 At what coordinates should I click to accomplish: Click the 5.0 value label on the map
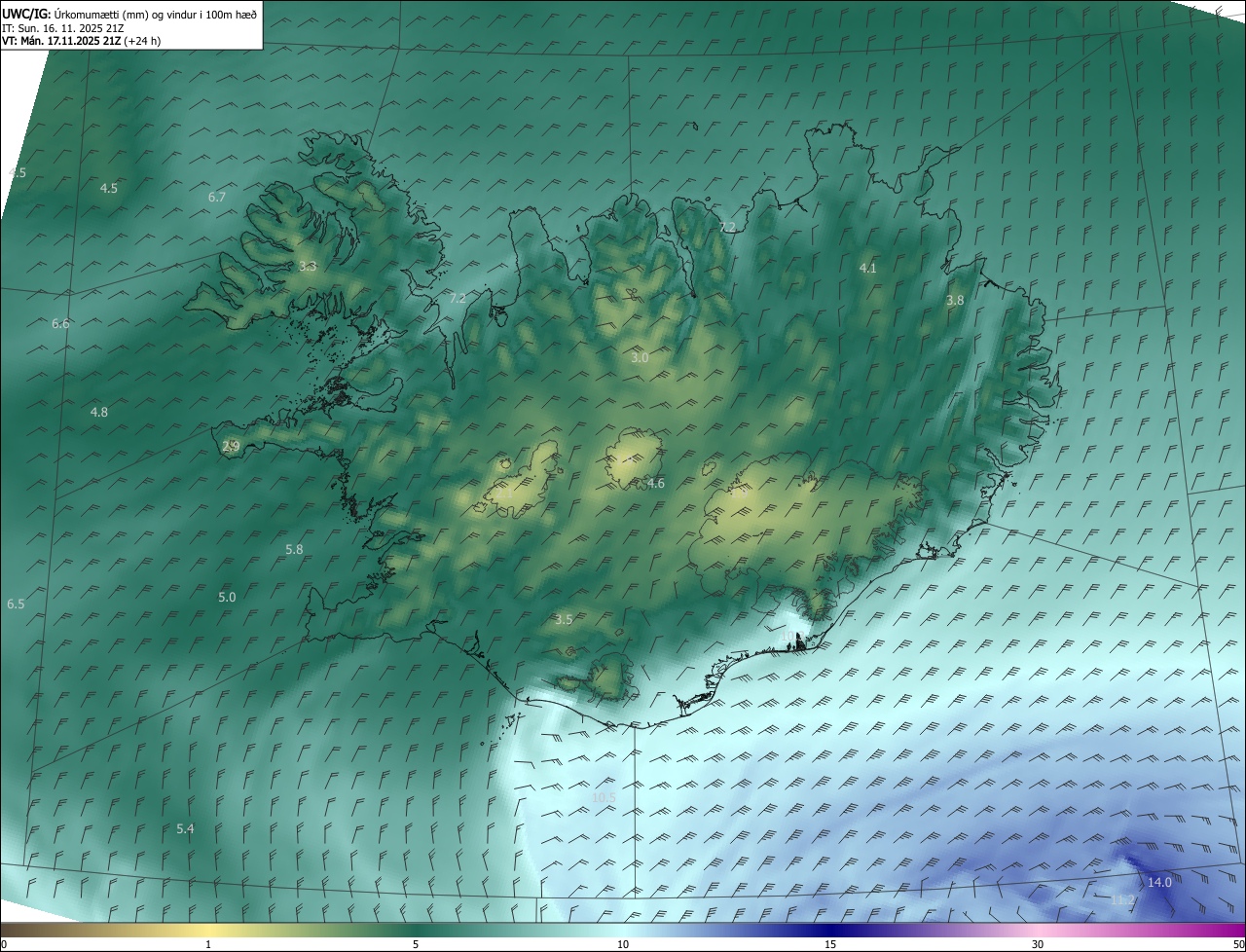tap(227, 597)
